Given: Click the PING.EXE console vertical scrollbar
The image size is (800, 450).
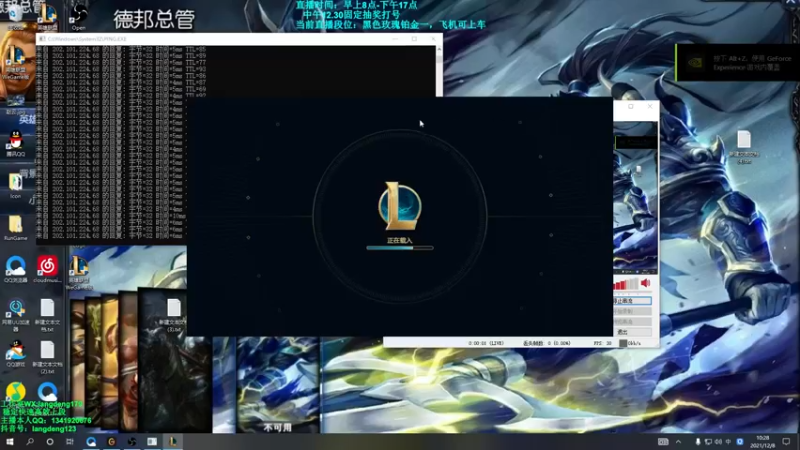Looking at the screenshot, I should click(x=439, y=71).
